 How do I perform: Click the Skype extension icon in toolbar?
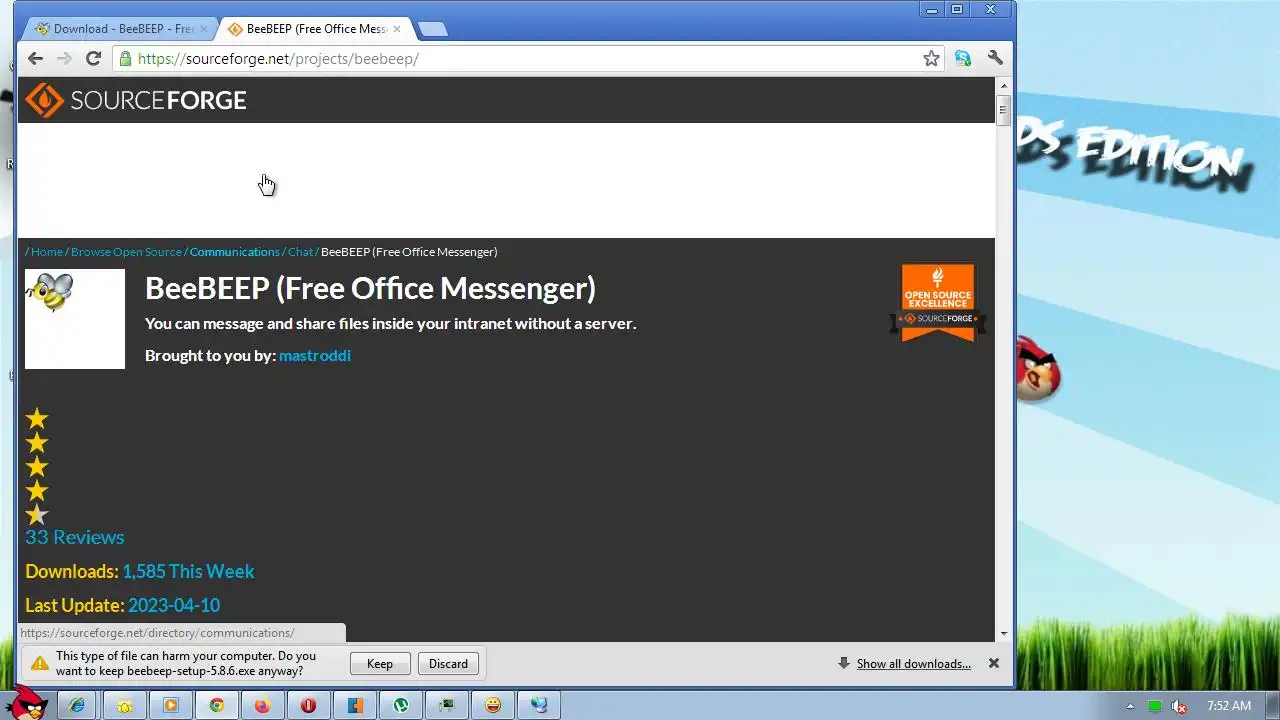pos(963,59)
